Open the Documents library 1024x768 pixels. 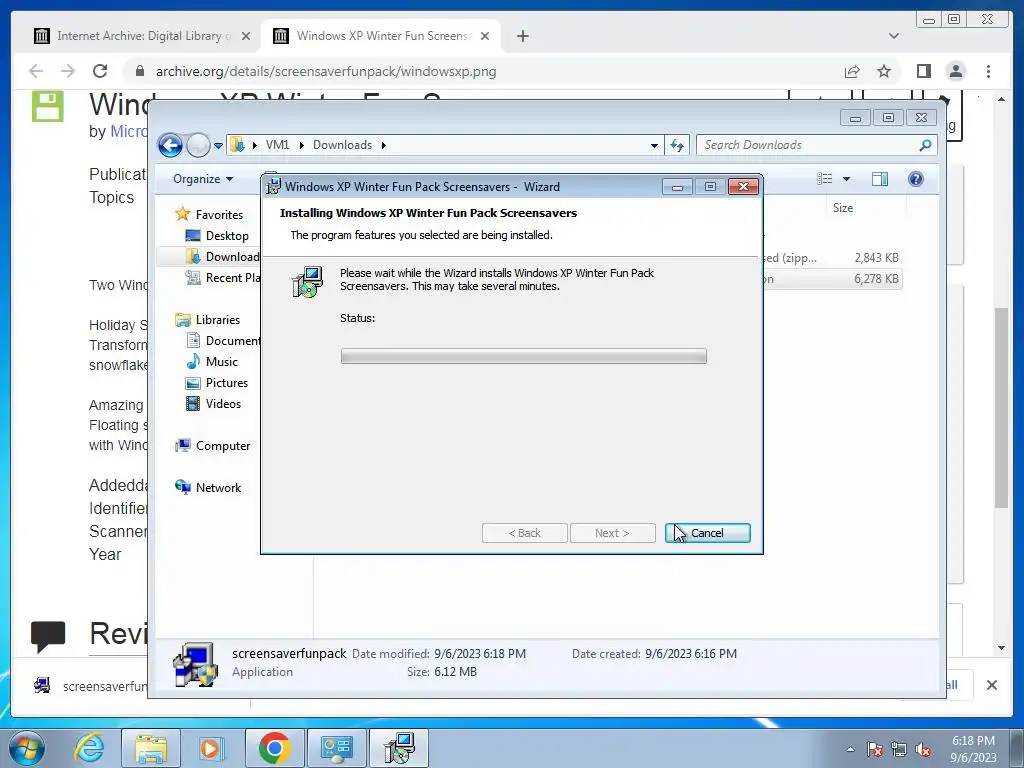pos(223,340)
